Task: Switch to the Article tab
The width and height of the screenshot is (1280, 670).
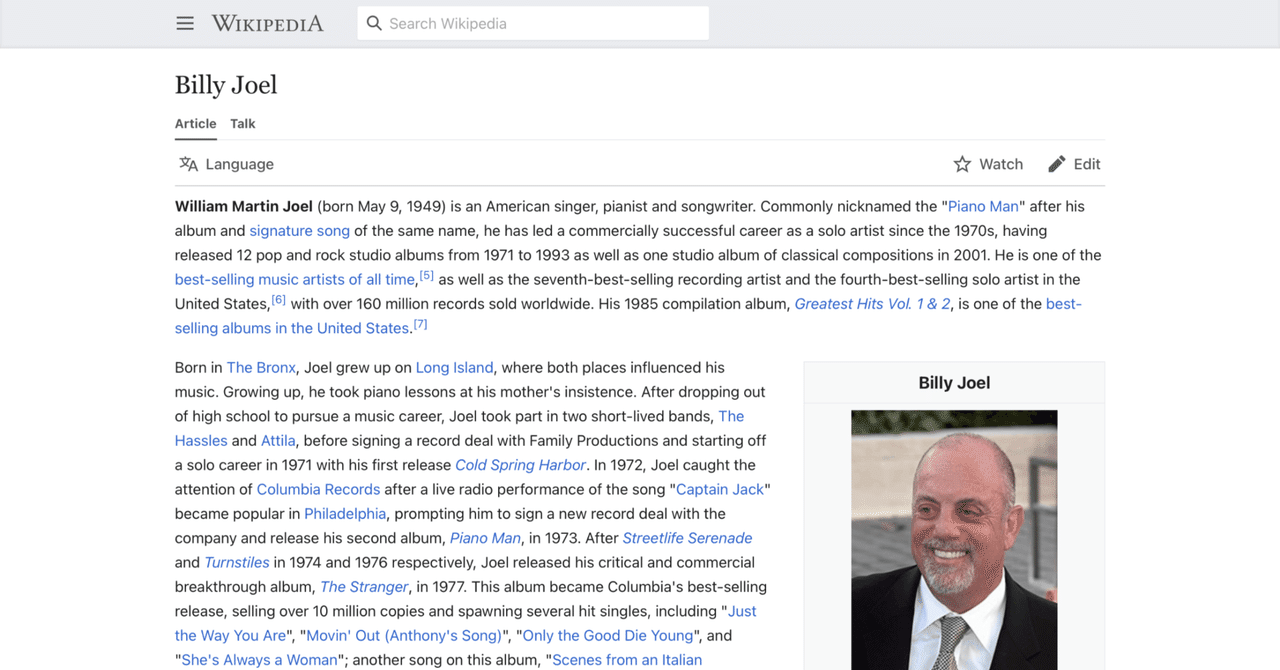Action: (196, 124)
